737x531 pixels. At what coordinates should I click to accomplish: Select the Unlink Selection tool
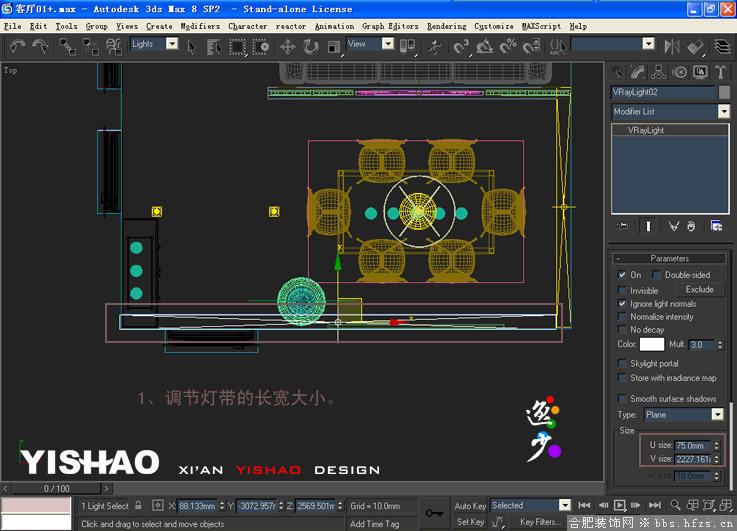coord(90,47)
